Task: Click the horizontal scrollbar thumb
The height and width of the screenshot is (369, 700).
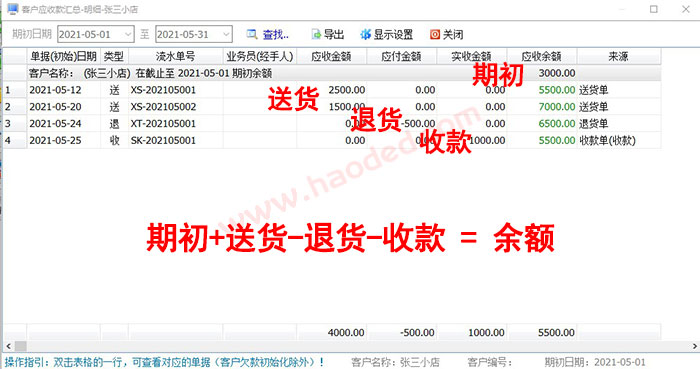Action: (21, 346)
